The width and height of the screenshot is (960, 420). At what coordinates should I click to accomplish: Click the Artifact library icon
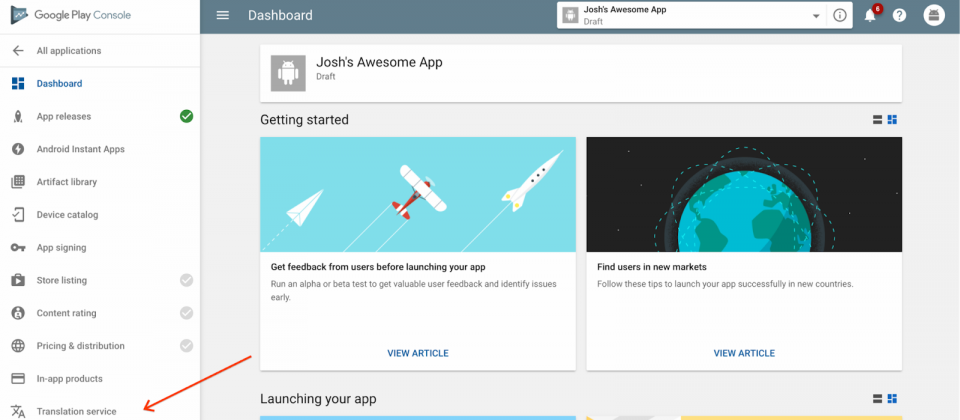pos(18,182)
